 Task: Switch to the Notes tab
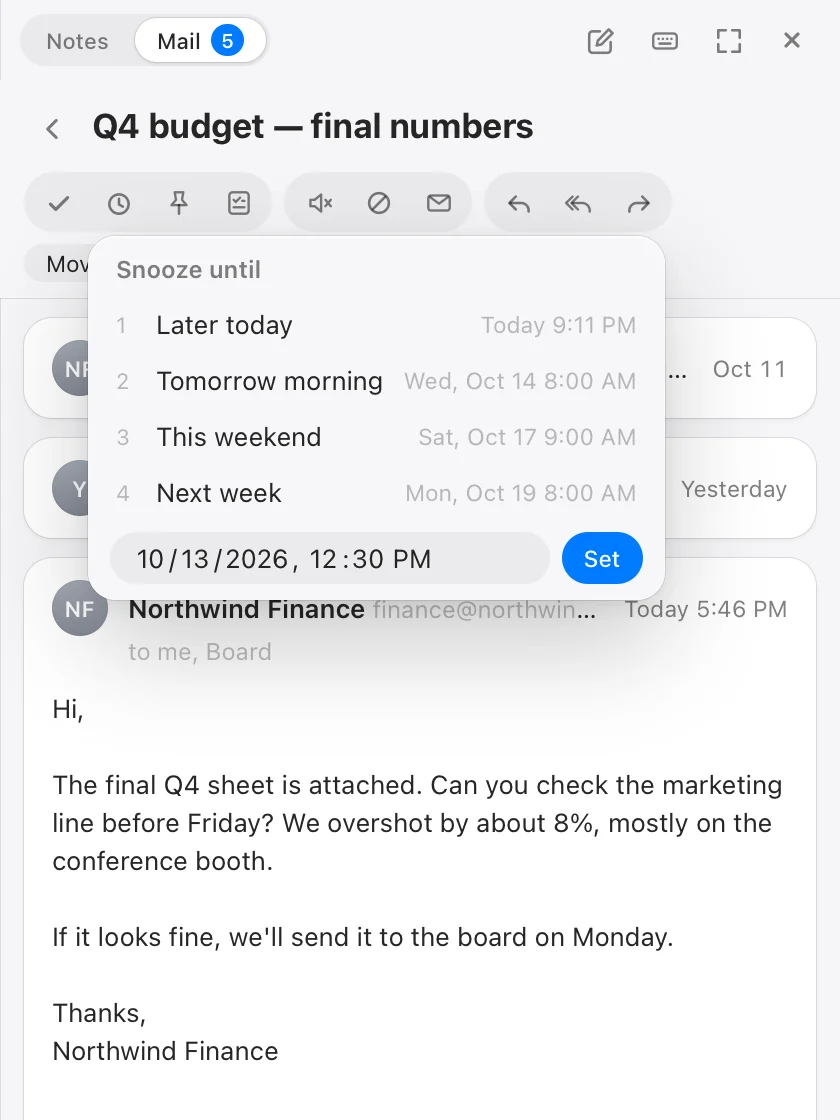pyautogui.click(x=77, y=41)
